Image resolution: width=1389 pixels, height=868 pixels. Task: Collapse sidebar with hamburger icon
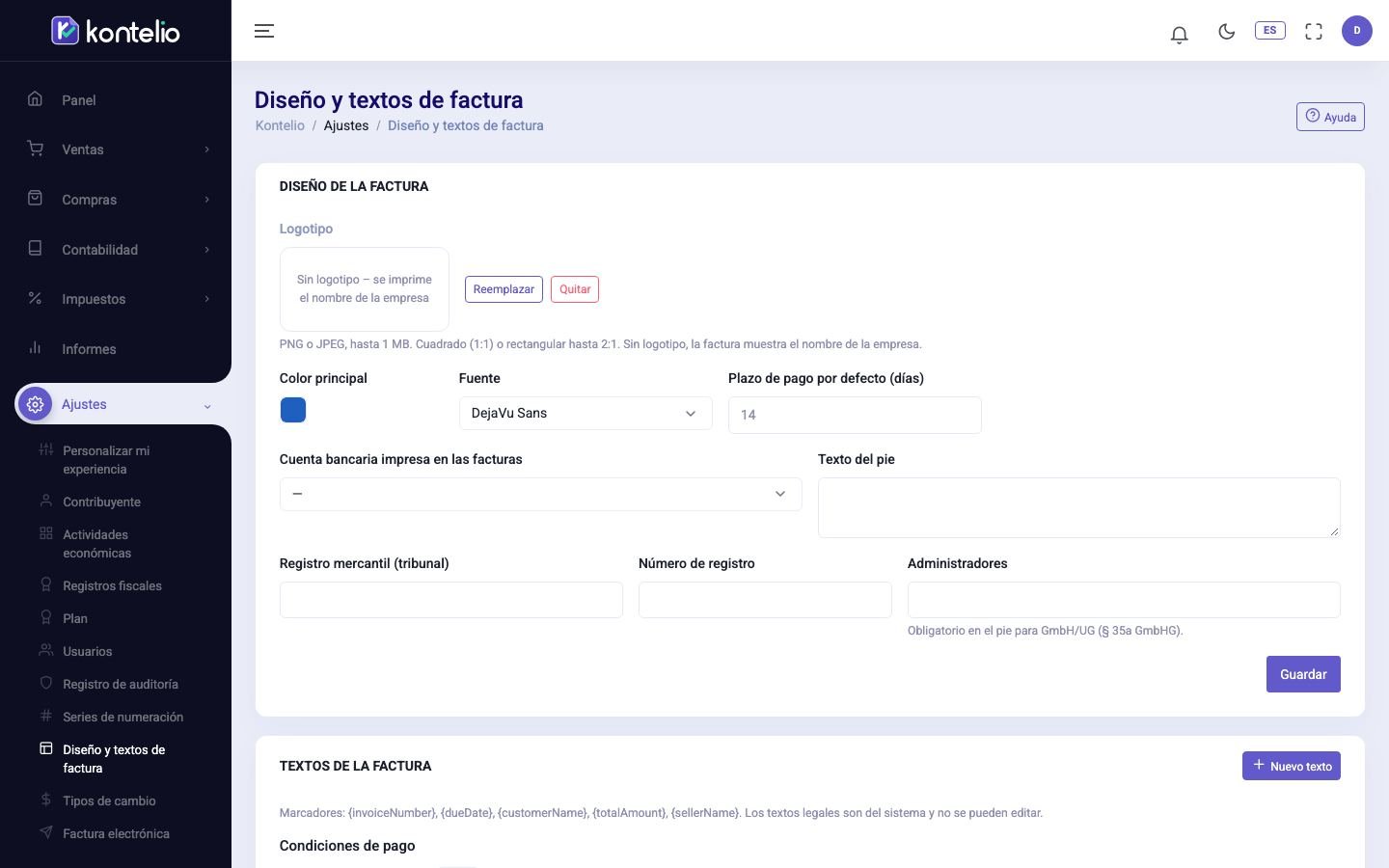point(264,31)
